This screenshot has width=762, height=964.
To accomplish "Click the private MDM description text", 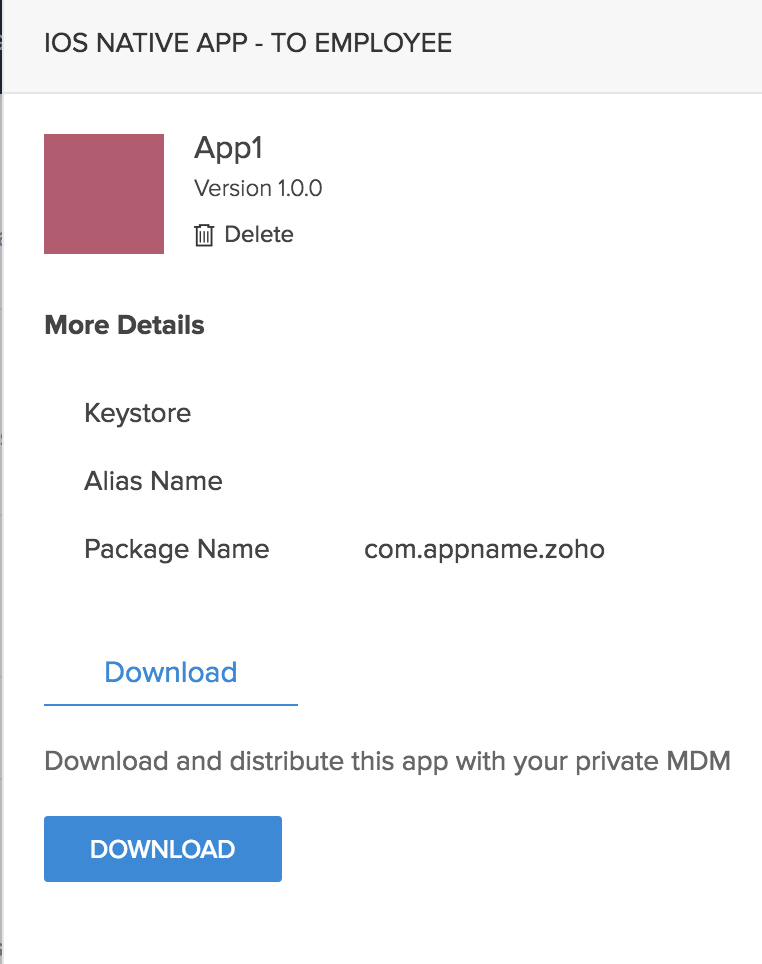I will click(388, 762).
